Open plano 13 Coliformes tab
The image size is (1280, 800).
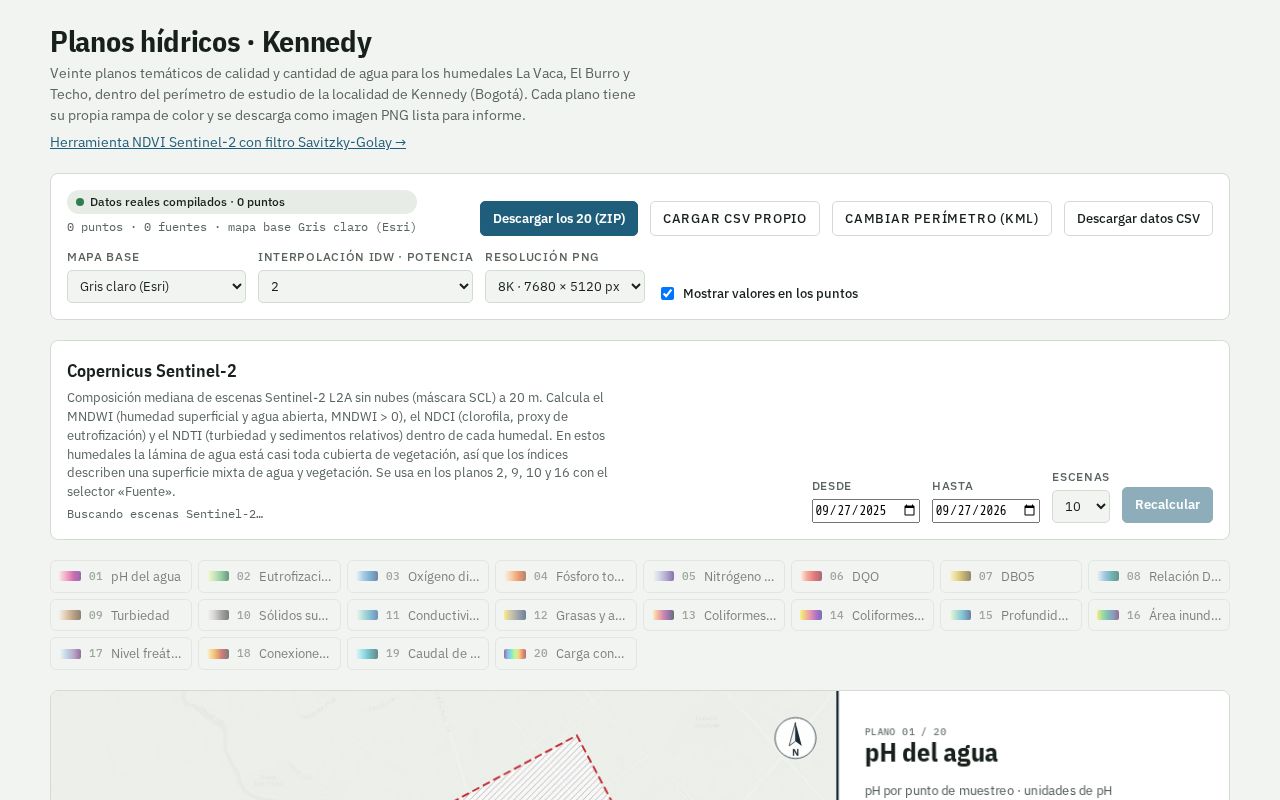[x=714, y=615]
